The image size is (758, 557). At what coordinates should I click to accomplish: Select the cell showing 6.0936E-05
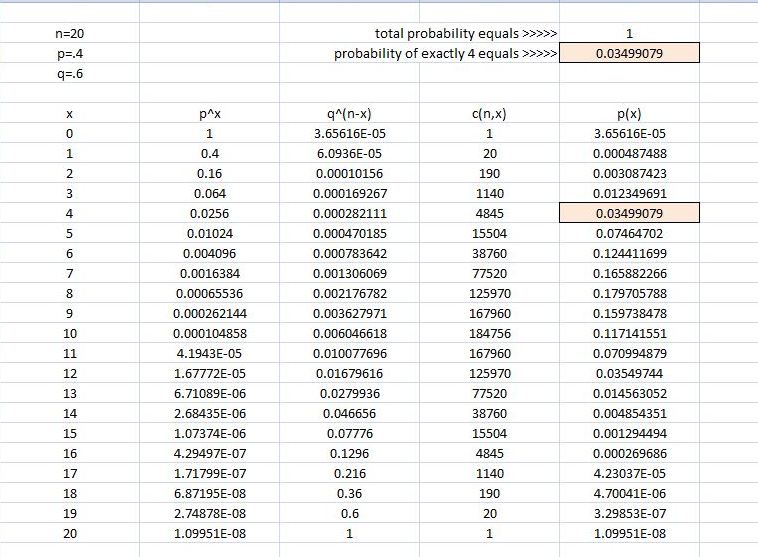[x=350, y=153]
